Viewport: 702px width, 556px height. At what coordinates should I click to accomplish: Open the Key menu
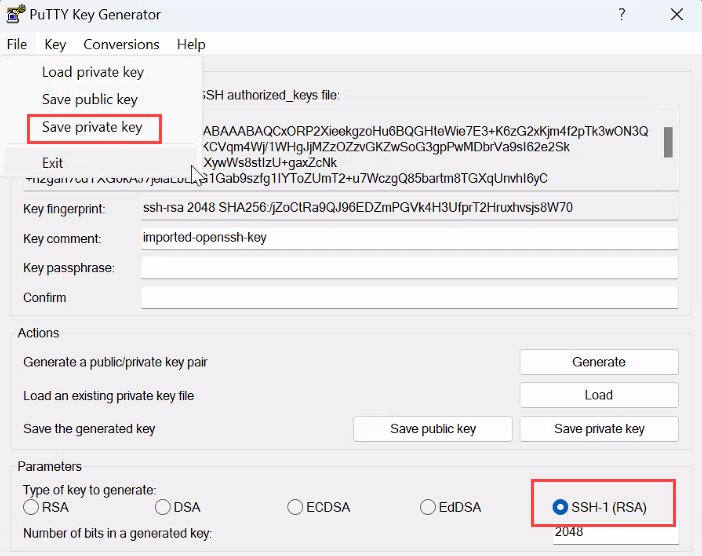55,44
